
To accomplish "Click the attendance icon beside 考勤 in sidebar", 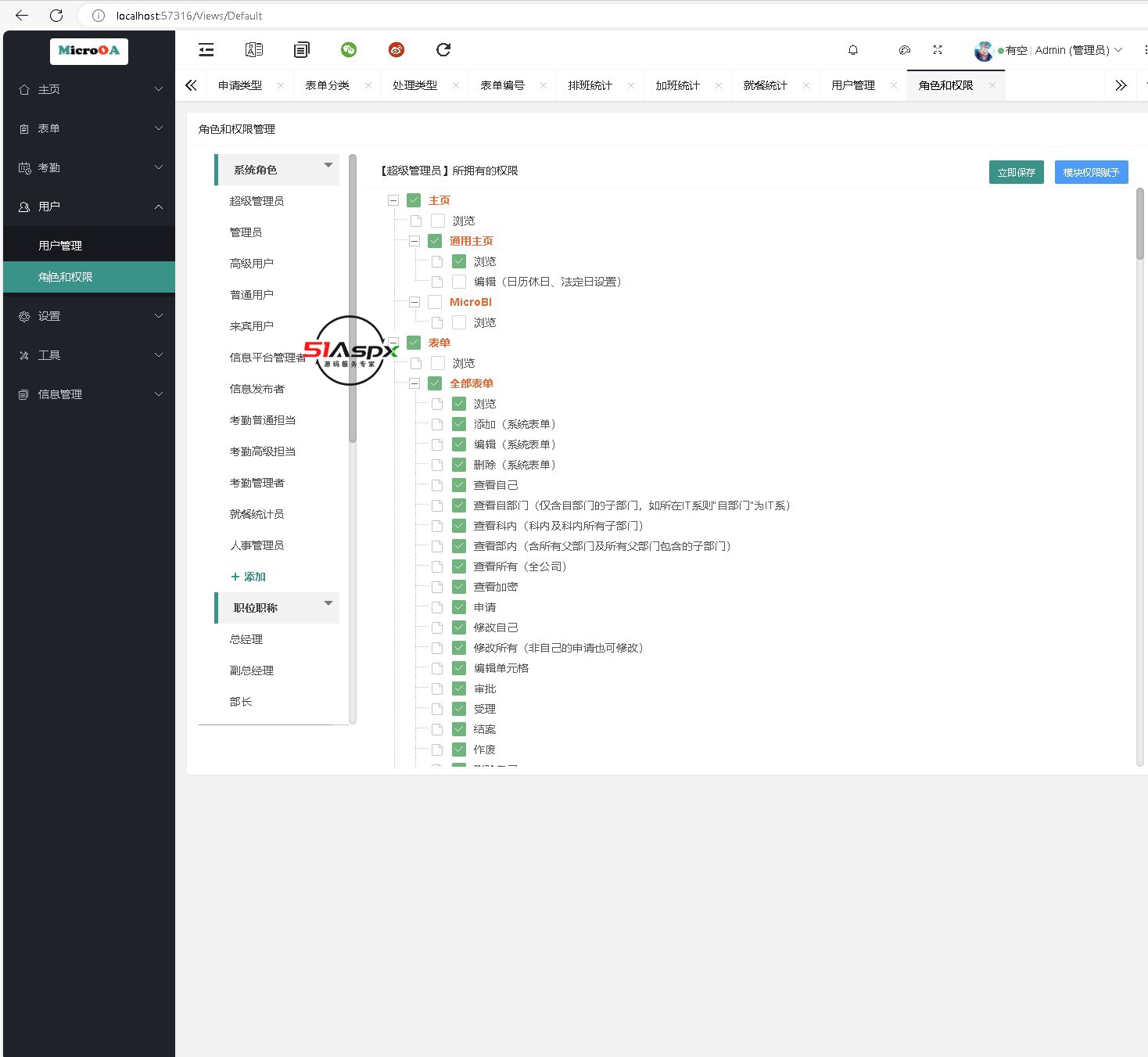I will [24, 167].
